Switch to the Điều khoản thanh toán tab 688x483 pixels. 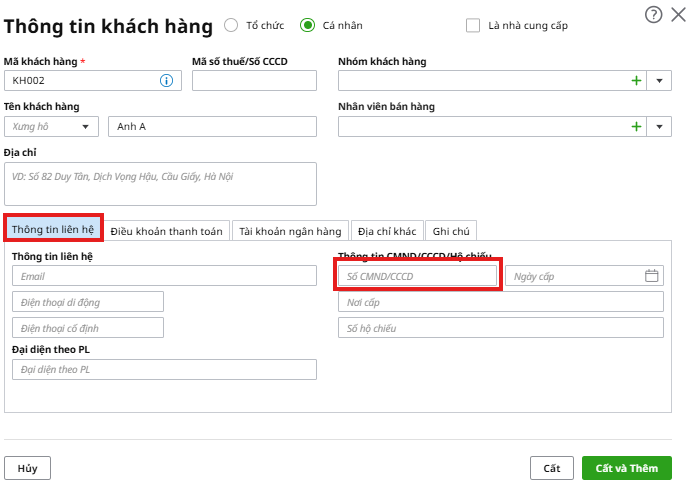(x=166, y=230)
